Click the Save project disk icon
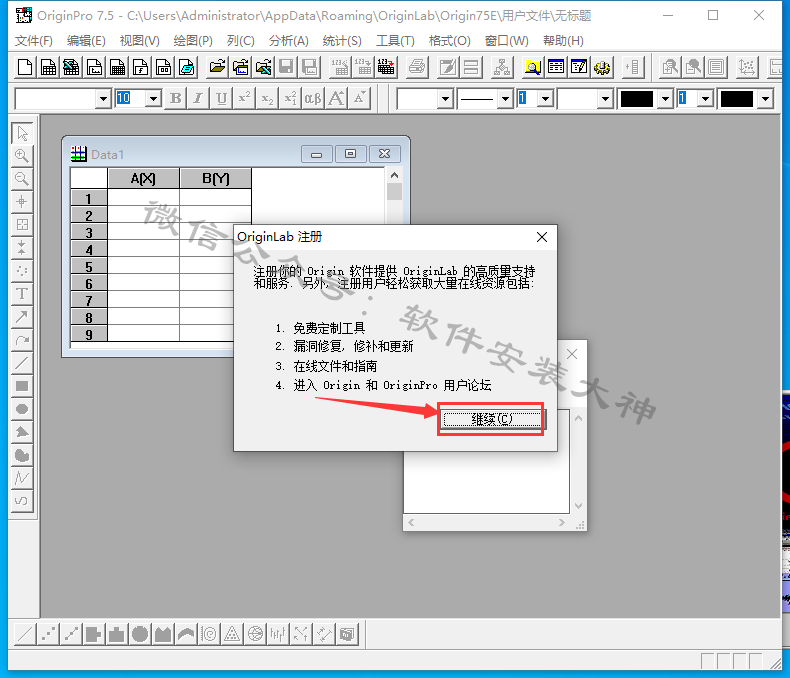Screen dimensions: 790x678 (286, 67)
